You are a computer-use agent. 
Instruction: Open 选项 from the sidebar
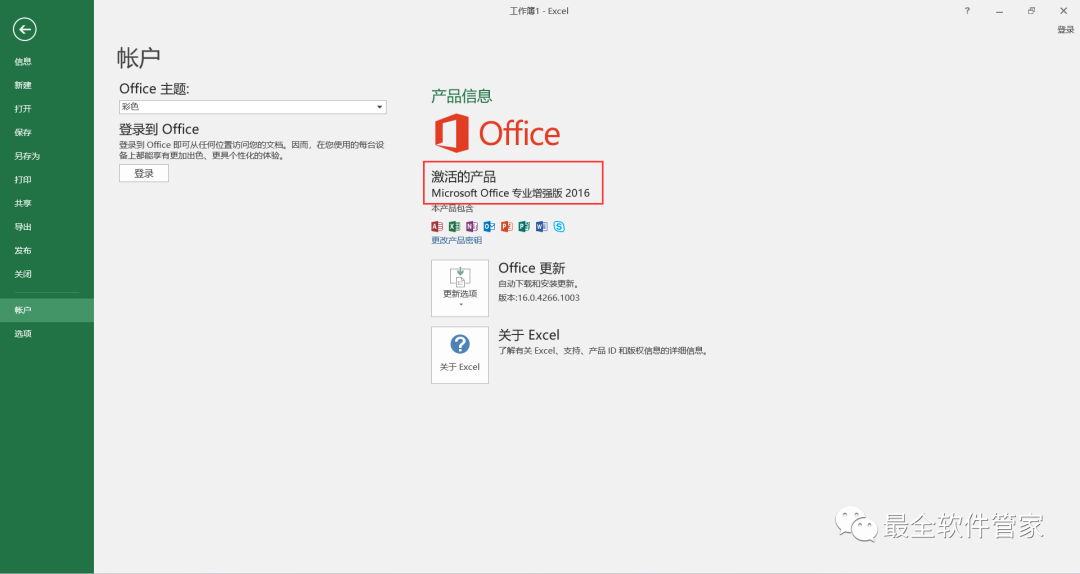point(47,334)
